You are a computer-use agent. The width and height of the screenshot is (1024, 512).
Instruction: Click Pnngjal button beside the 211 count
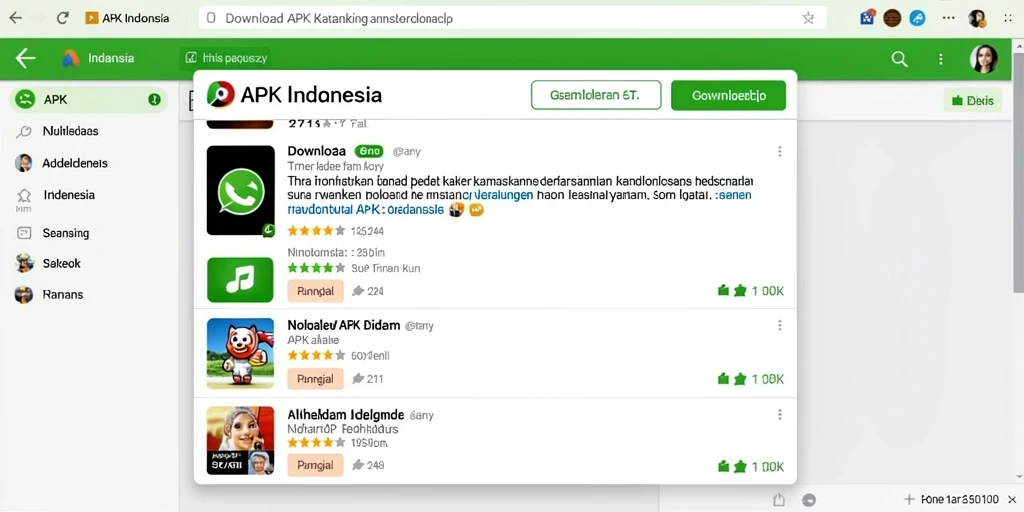(x=315, y=379)
